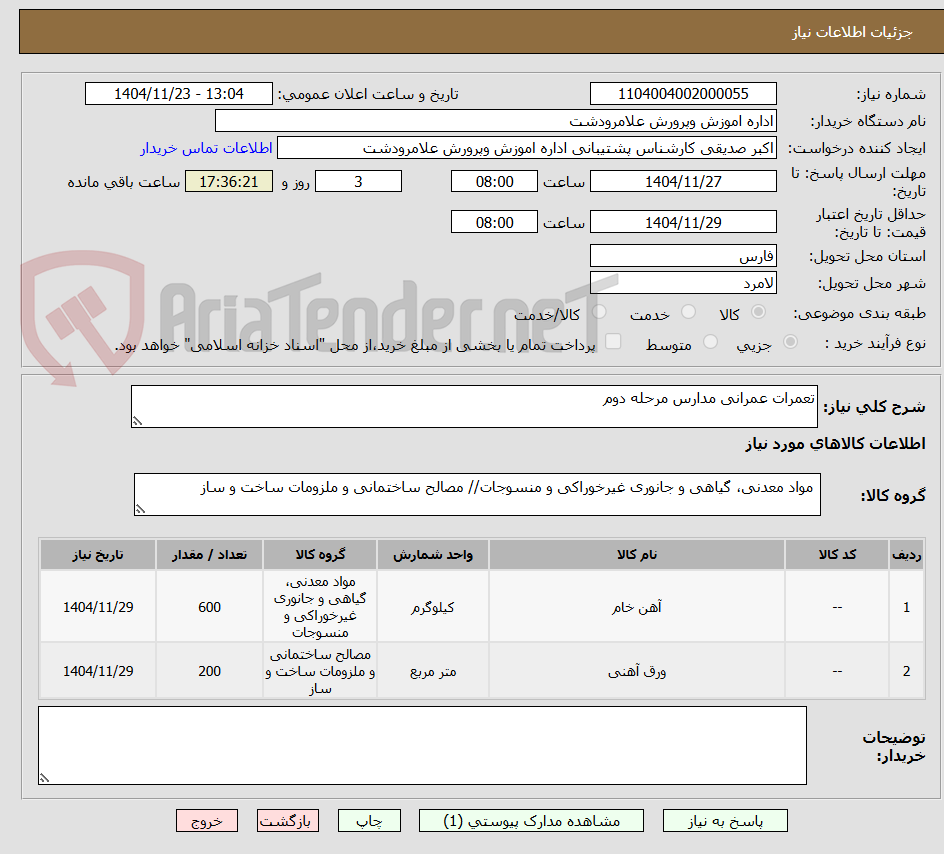The image size is (944, 854).
Task: Click the جزئیات اطلاعات نیاز header title
Action: (852, 32)
